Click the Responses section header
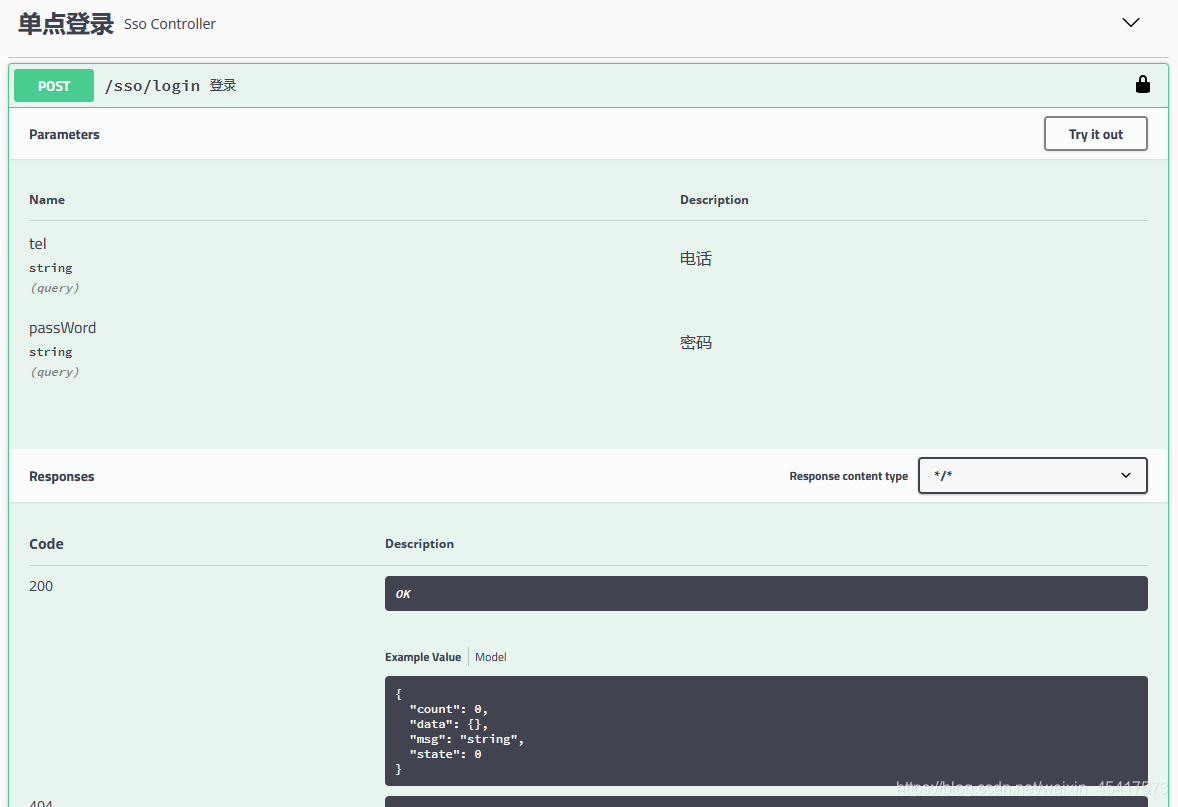This screenshot has height=807, width=1178. point(62,476)
